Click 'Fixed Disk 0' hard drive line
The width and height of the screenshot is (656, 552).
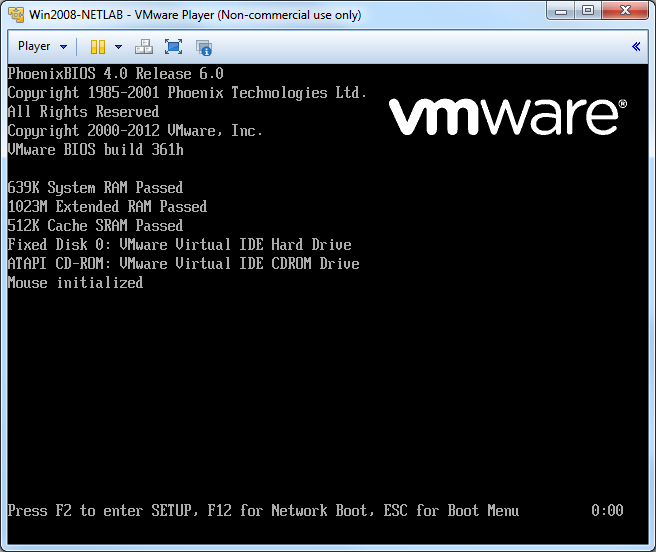point(179,245)
